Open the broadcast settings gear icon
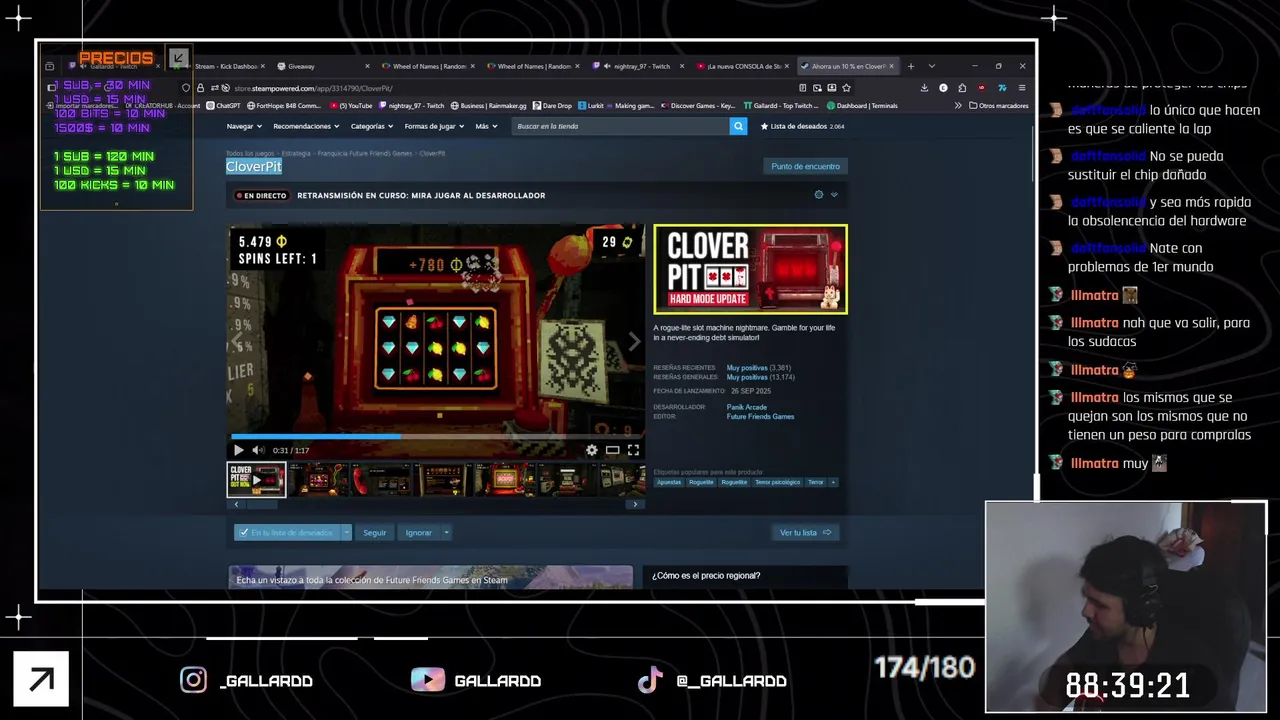The height and width of the screenshot is (720, 1280). (x=819, y=195)
